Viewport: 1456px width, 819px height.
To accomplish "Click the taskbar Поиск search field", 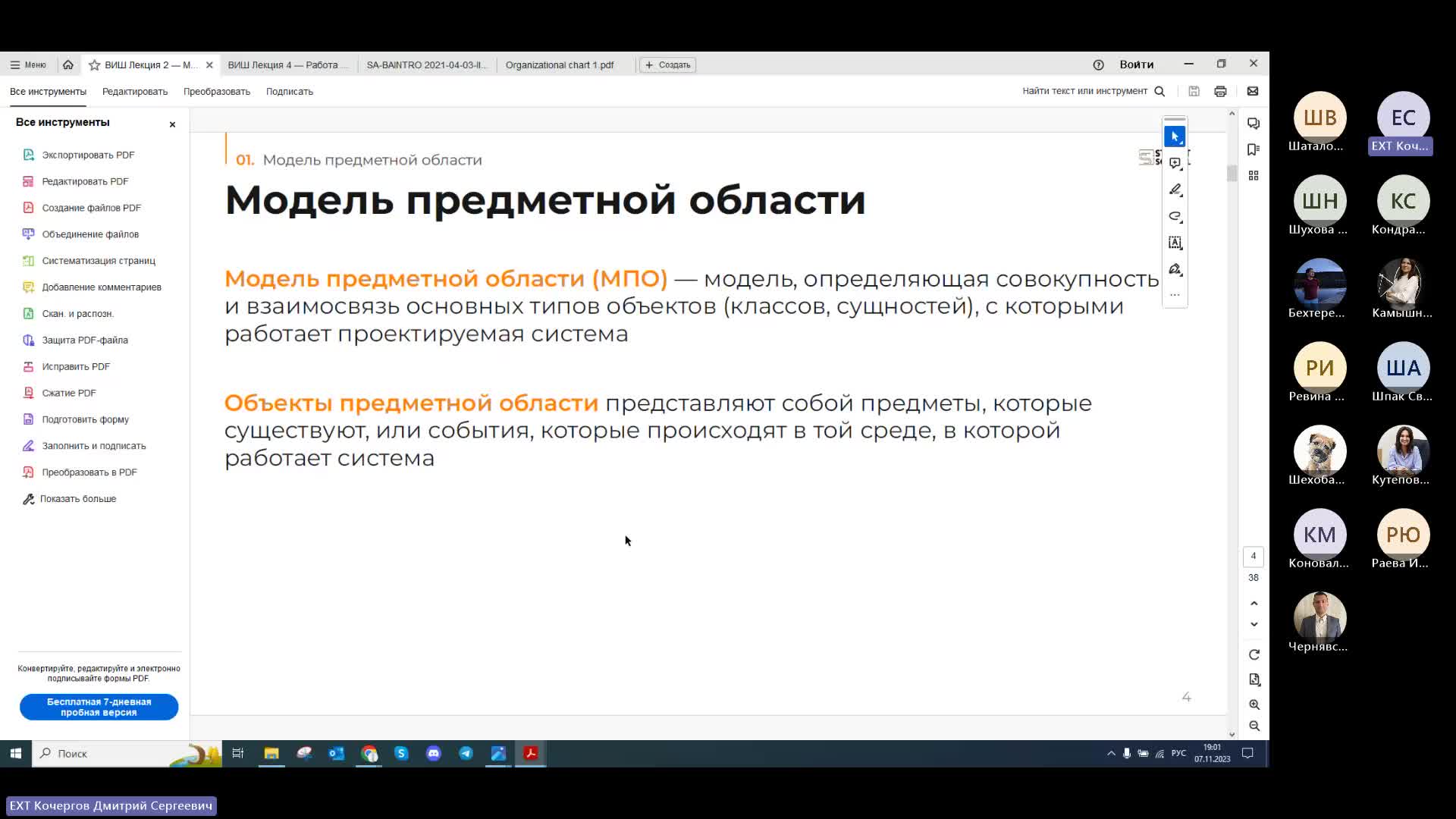I will point(127,754).
